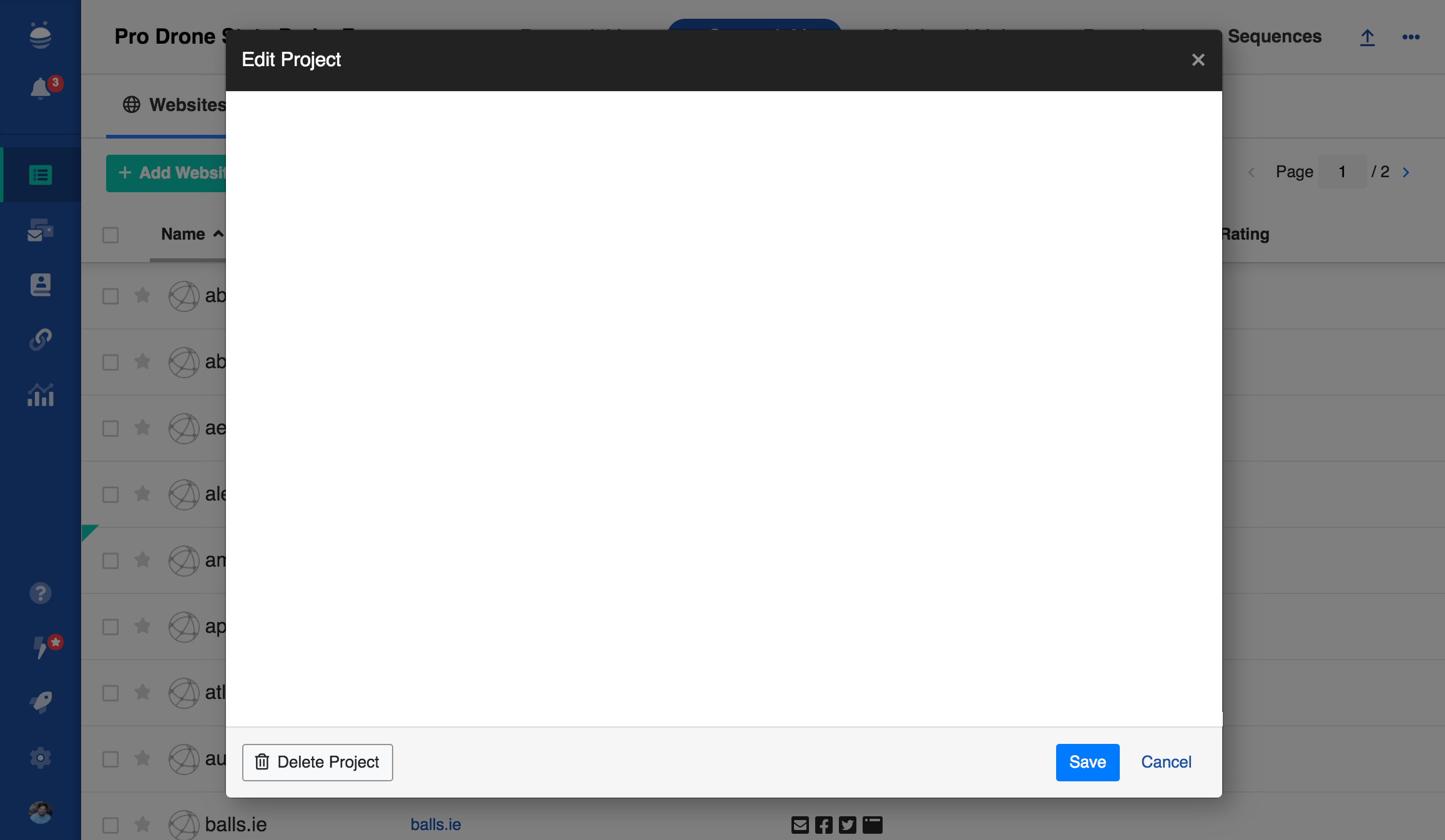Viewport: 1445px width, 840px height.
Task: Click the page number input field
Action: tap(1342, 172)
